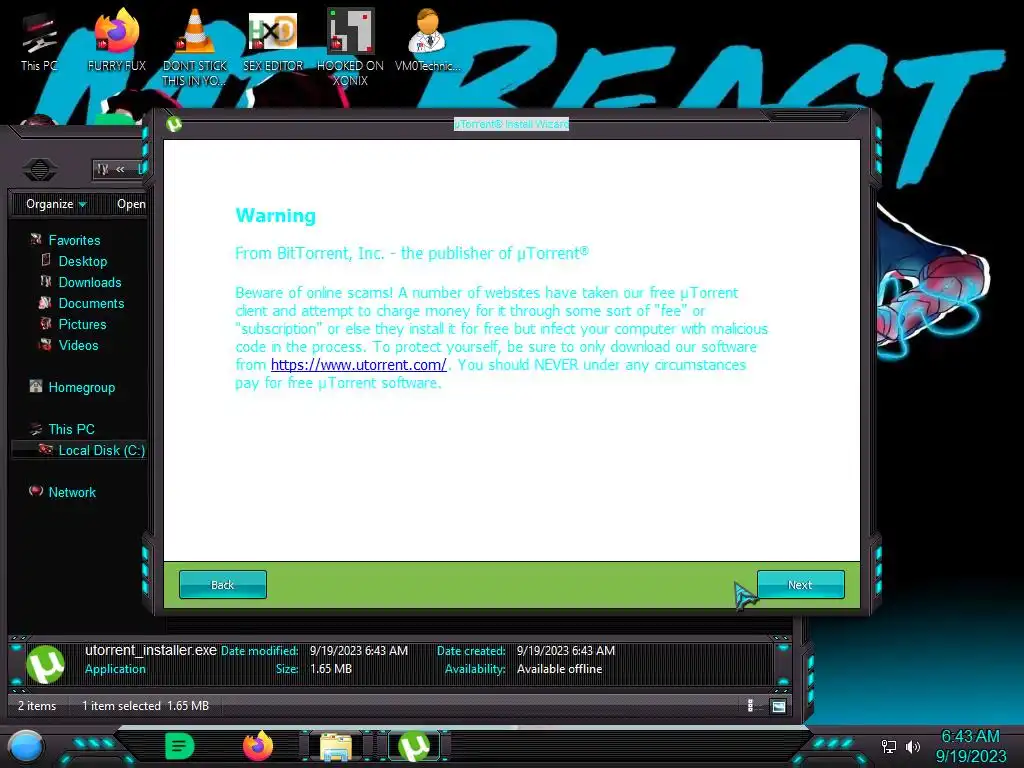Screen dimensions: 1024x768
Task: Open the green notes taskbar app
Action: 180,746
